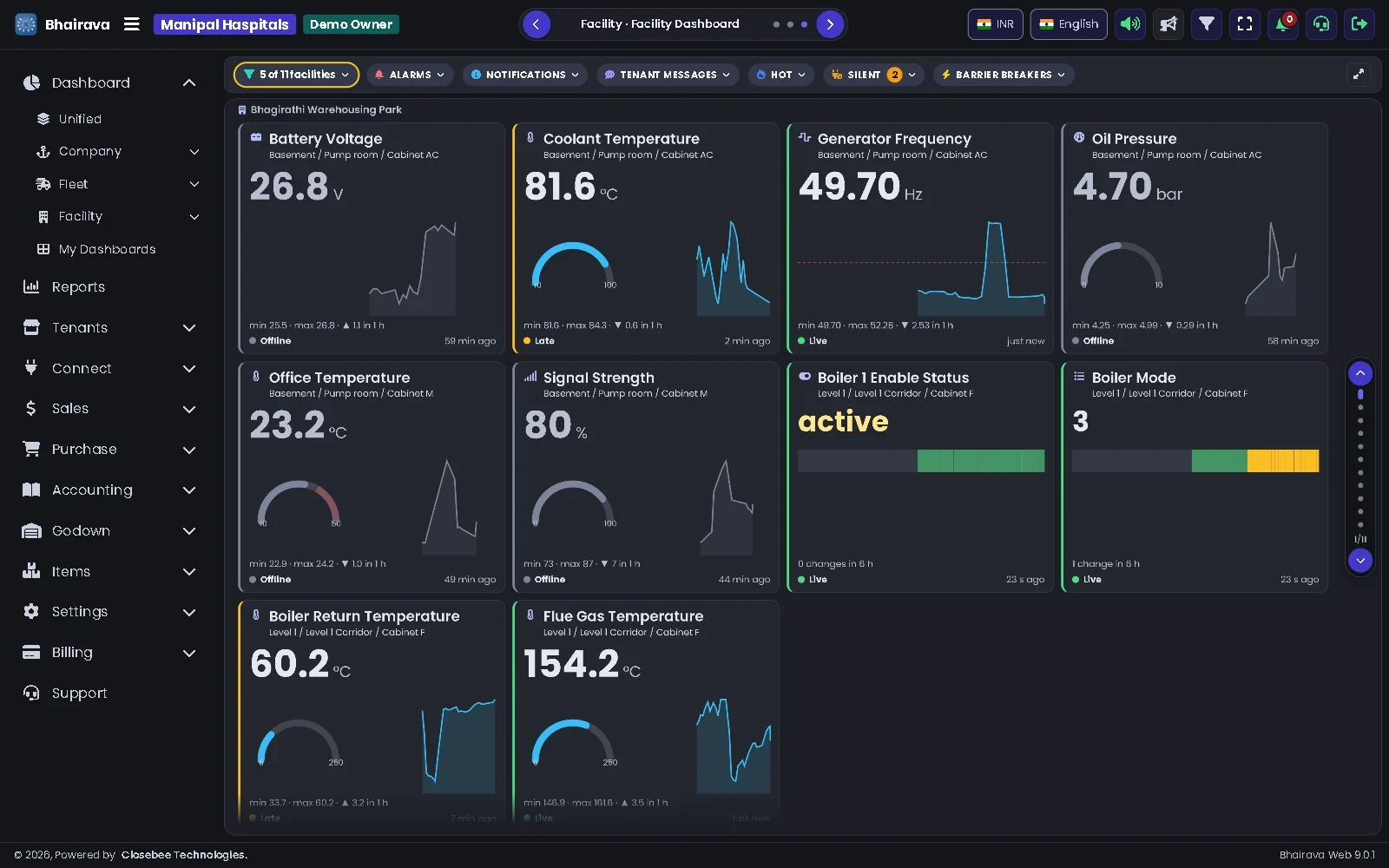The height and width of the screenshot is (868, 1389).
Task: Expand the Notifications dropdown
Action: click(524, 75)
